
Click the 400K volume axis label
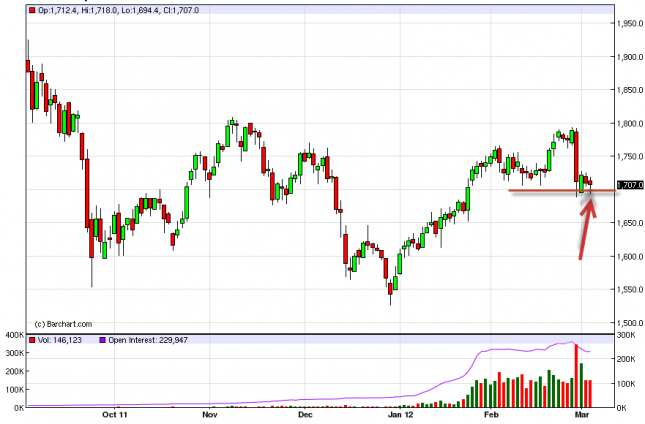tap(15, 335)
